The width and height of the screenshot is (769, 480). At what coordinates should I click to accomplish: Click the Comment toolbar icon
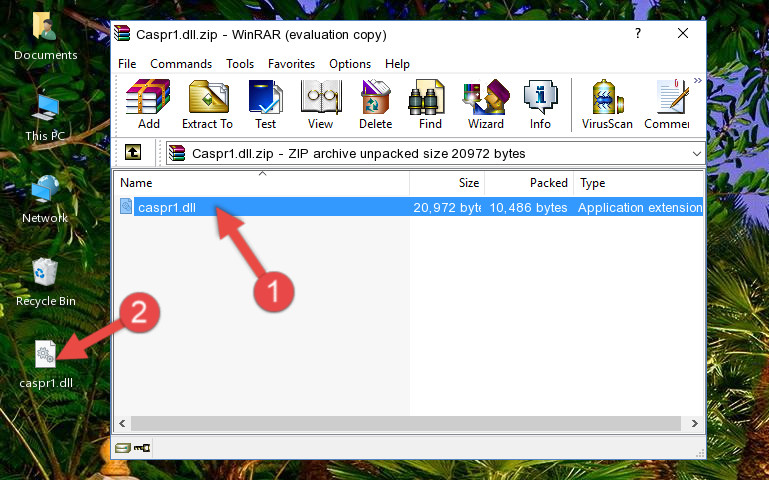[x=667, y=104]
